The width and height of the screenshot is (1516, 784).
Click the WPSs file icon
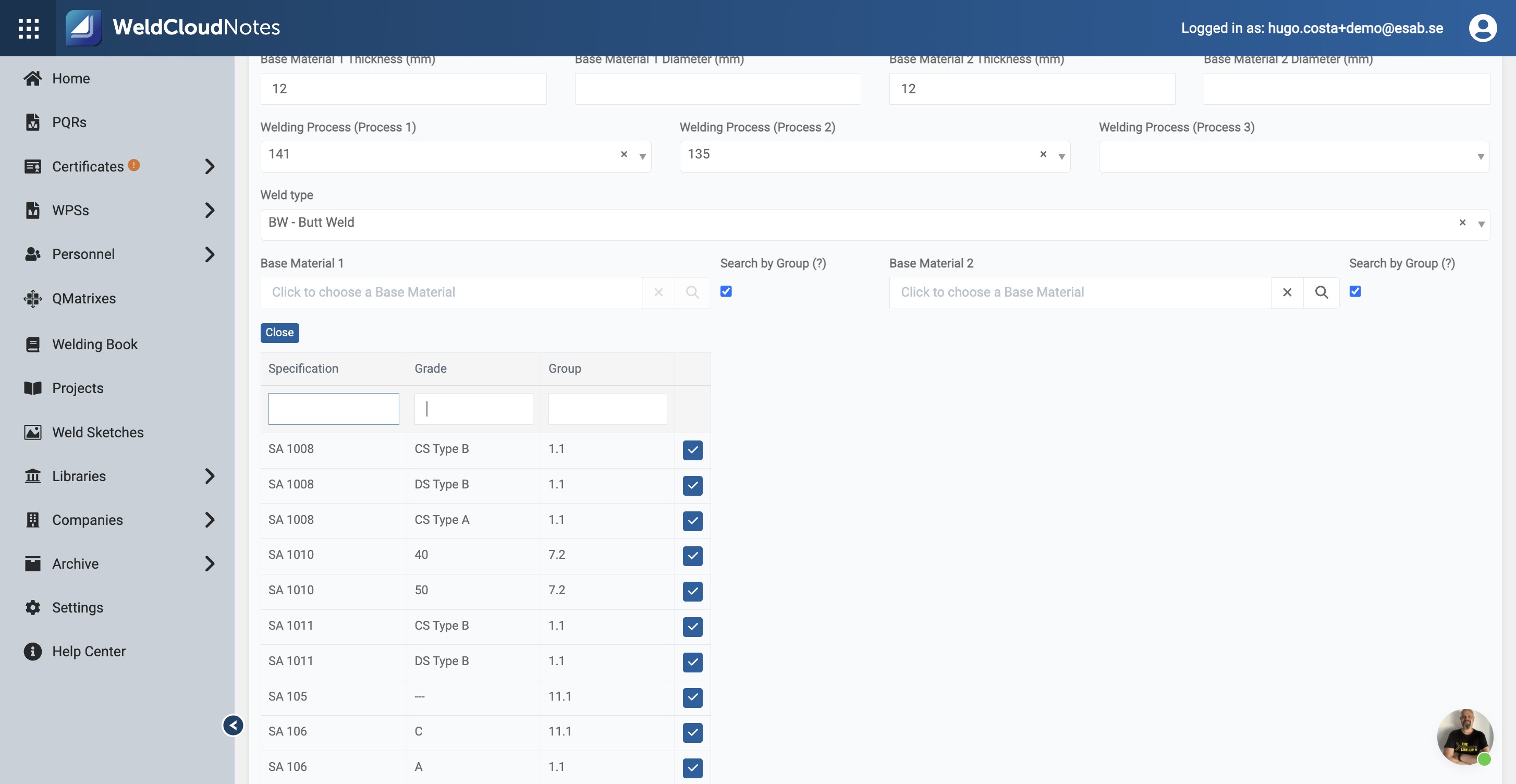[x=33, y=210]
